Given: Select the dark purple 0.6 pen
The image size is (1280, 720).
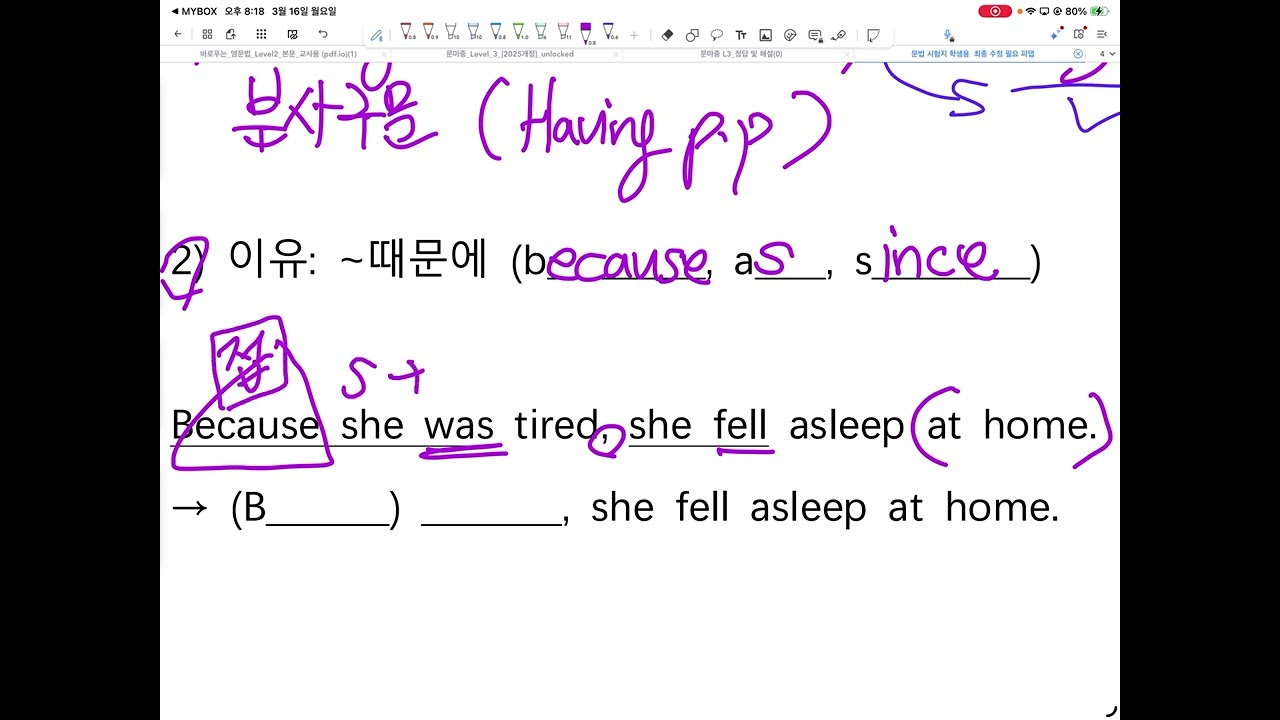Looking at the screenshot, I should click(609, 33).
